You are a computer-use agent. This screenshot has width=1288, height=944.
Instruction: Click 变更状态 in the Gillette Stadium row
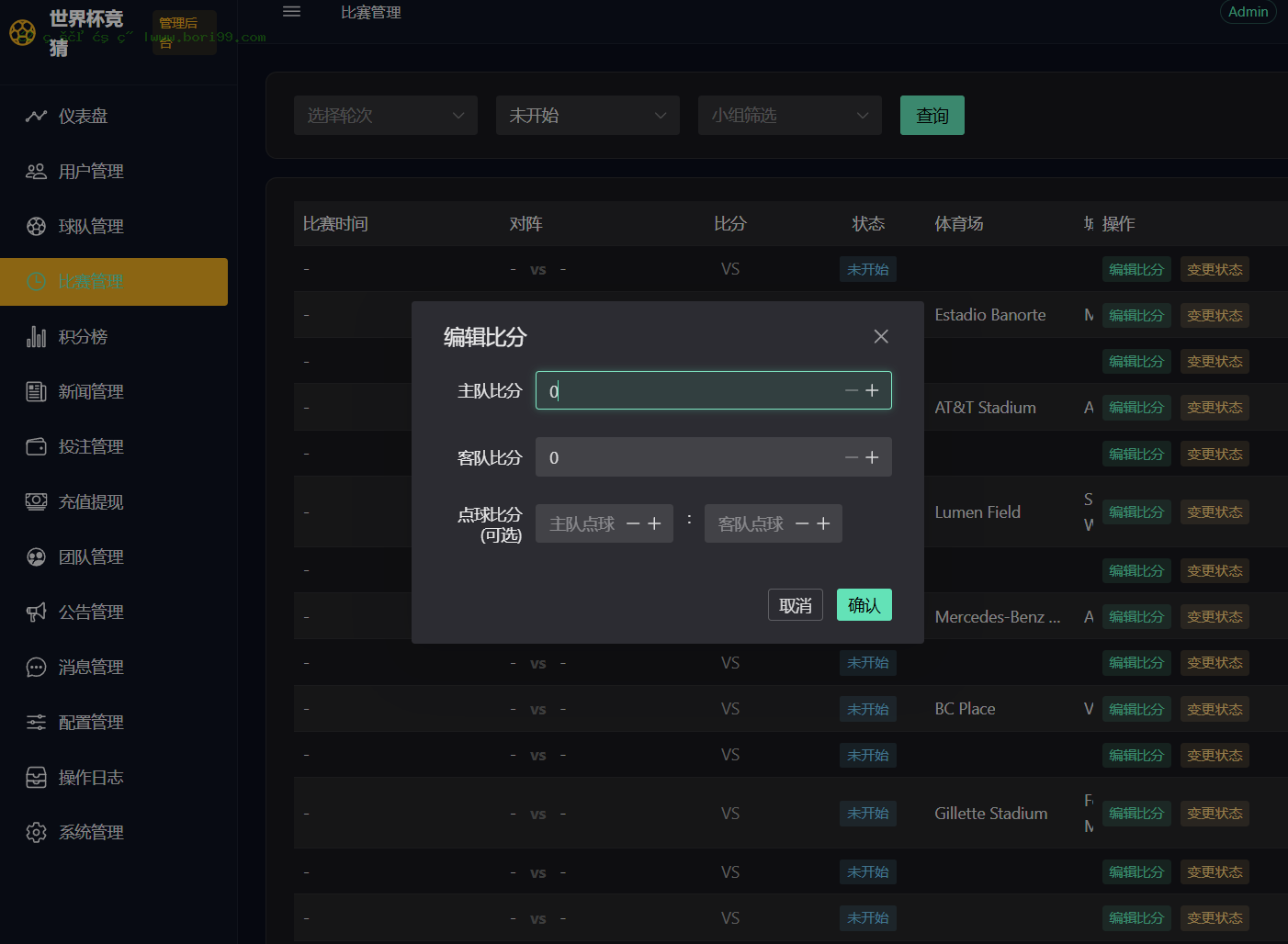[1215, 814]
